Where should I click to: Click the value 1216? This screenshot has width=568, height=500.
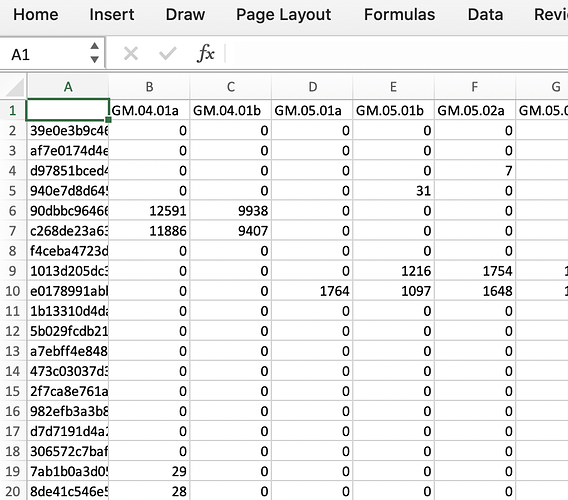tap(416, 271)
